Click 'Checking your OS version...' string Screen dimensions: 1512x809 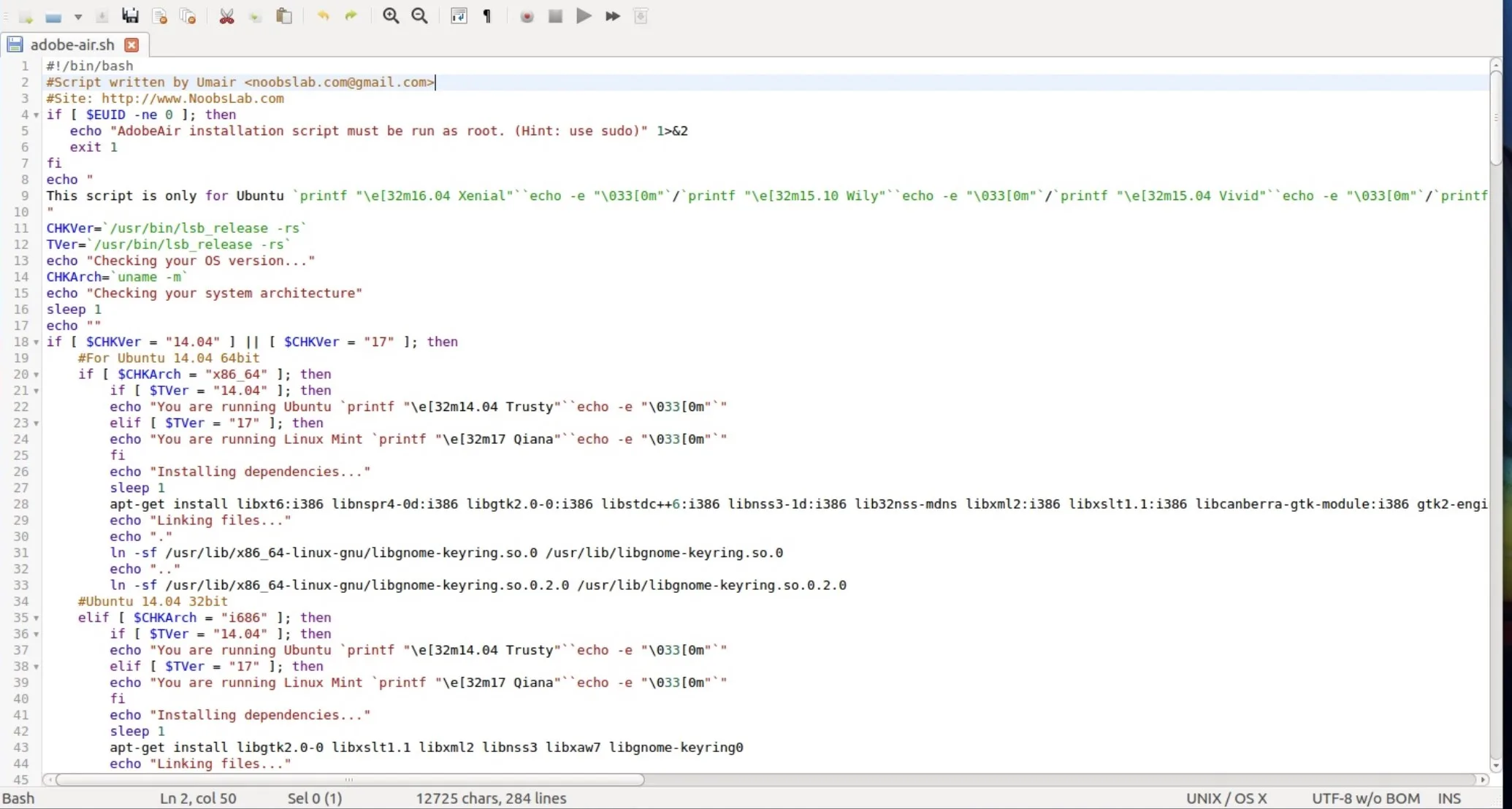point(201,261)
